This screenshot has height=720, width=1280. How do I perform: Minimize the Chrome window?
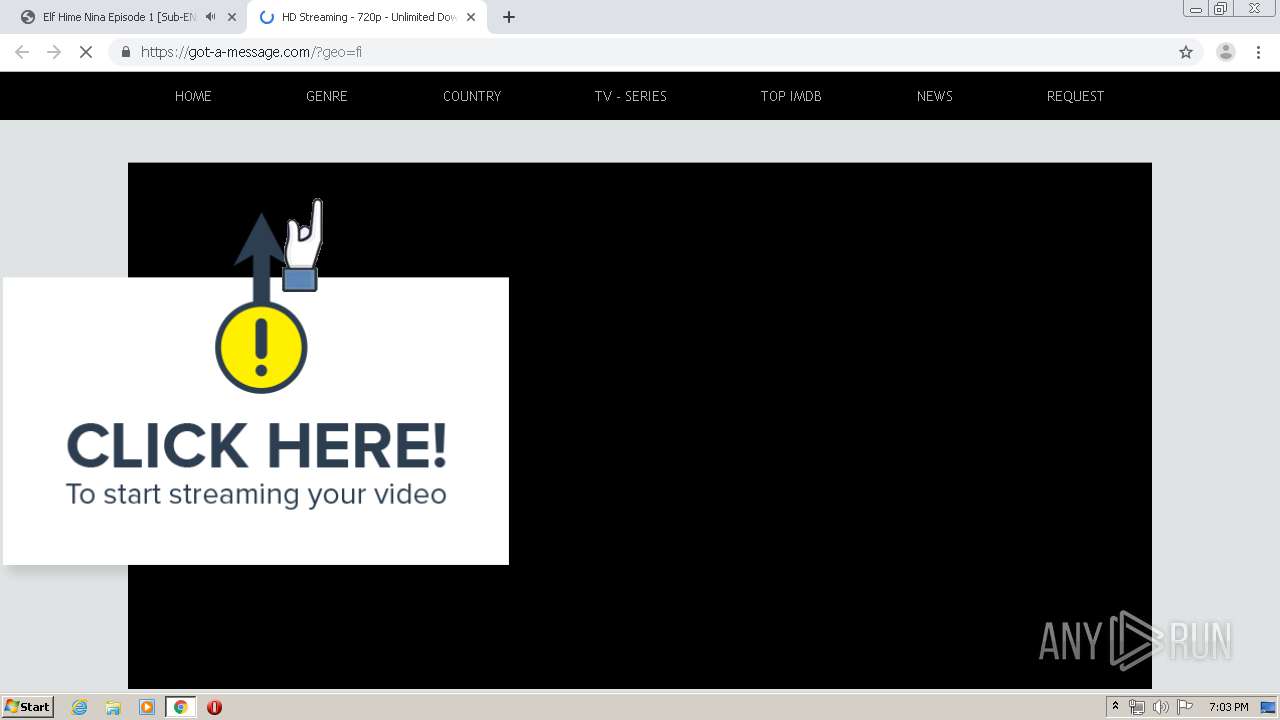coord(1196,9)
